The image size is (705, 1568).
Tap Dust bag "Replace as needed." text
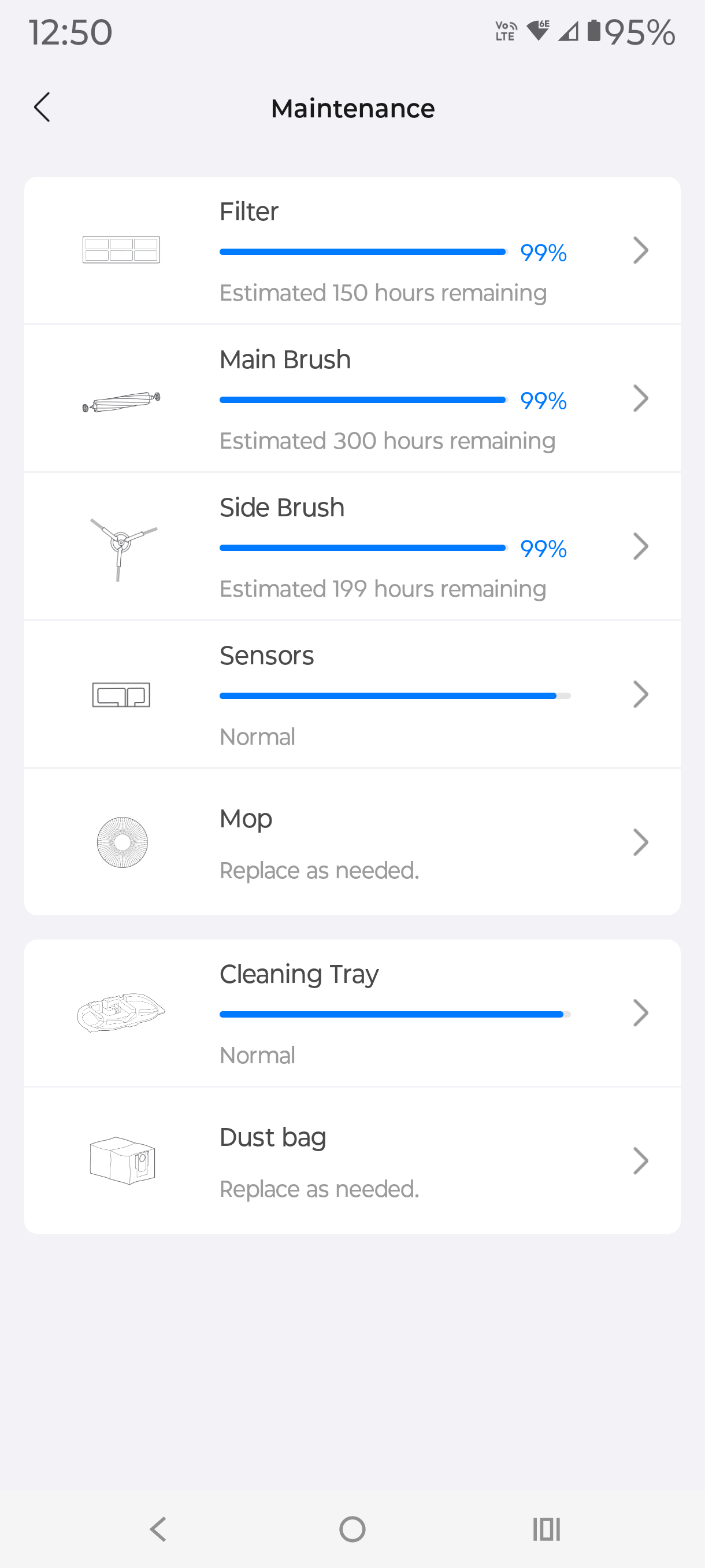point(319,1189)
